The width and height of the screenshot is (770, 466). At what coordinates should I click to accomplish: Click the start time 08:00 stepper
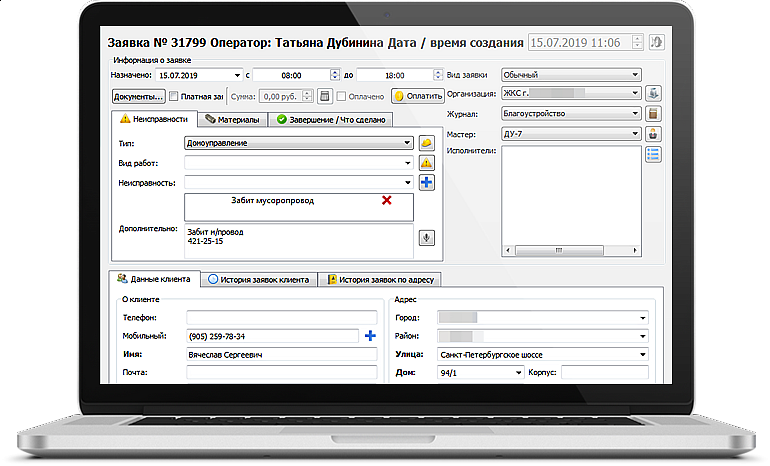[334, 75]
